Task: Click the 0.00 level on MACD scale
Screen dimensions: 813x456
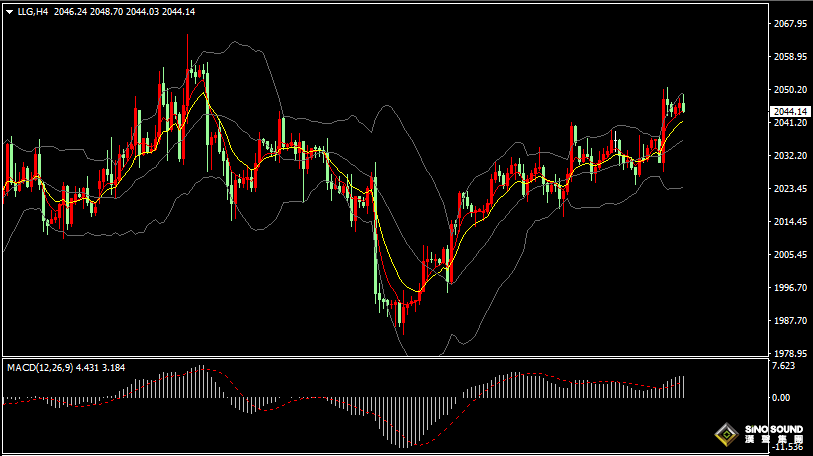Action: point(783,398)
